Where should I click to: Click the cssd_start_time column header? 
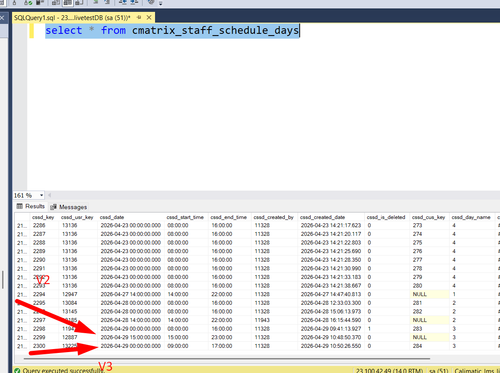click(x=185, y=217)
